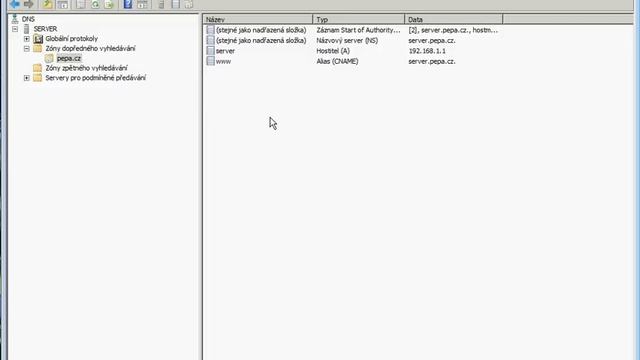Expand Servery pro podmíněné předávání node
This screenshot has height=360, width=640.
point(27,78)
